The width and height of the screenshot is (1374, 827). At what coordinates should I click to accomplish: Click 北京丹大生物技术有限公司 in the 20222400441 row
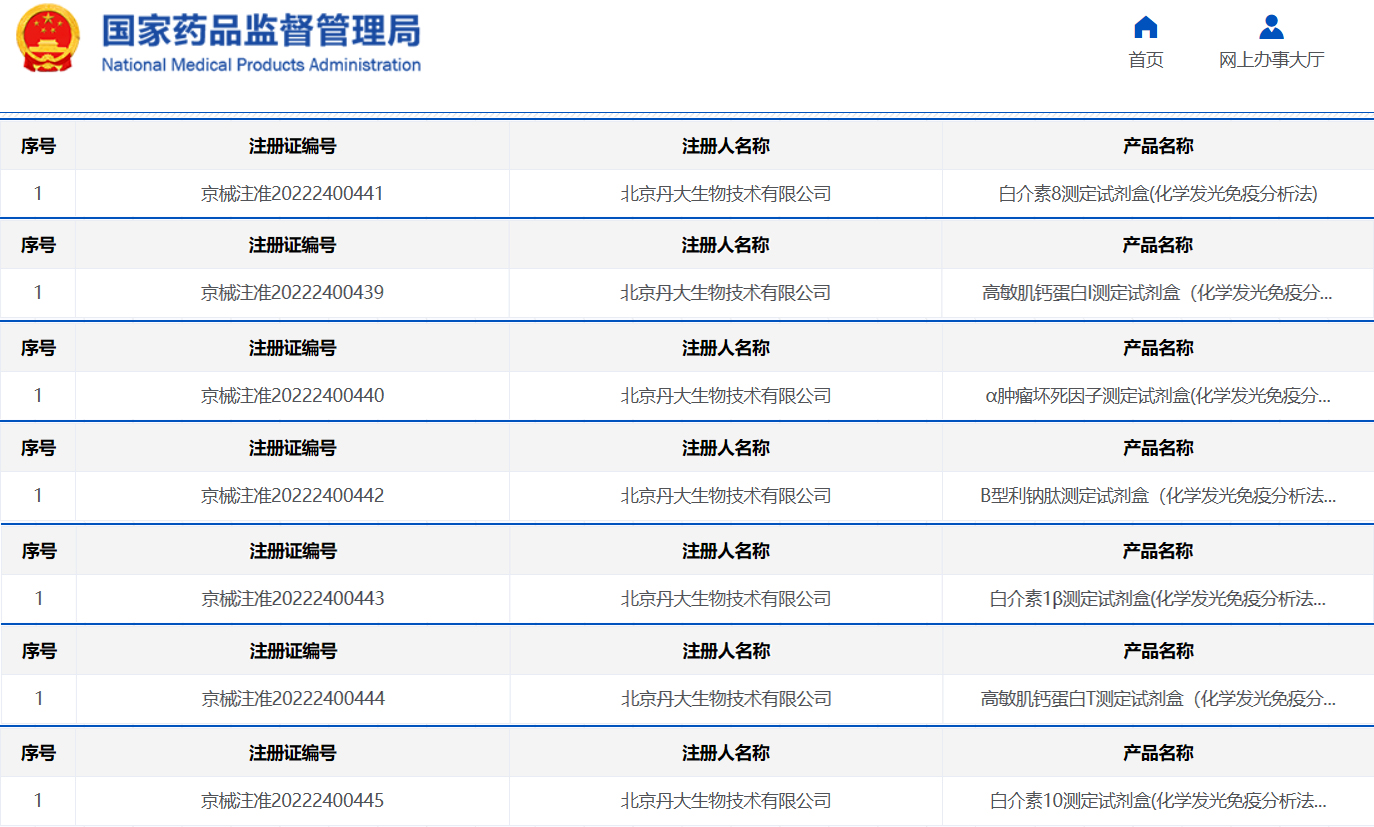click(726, 194)
